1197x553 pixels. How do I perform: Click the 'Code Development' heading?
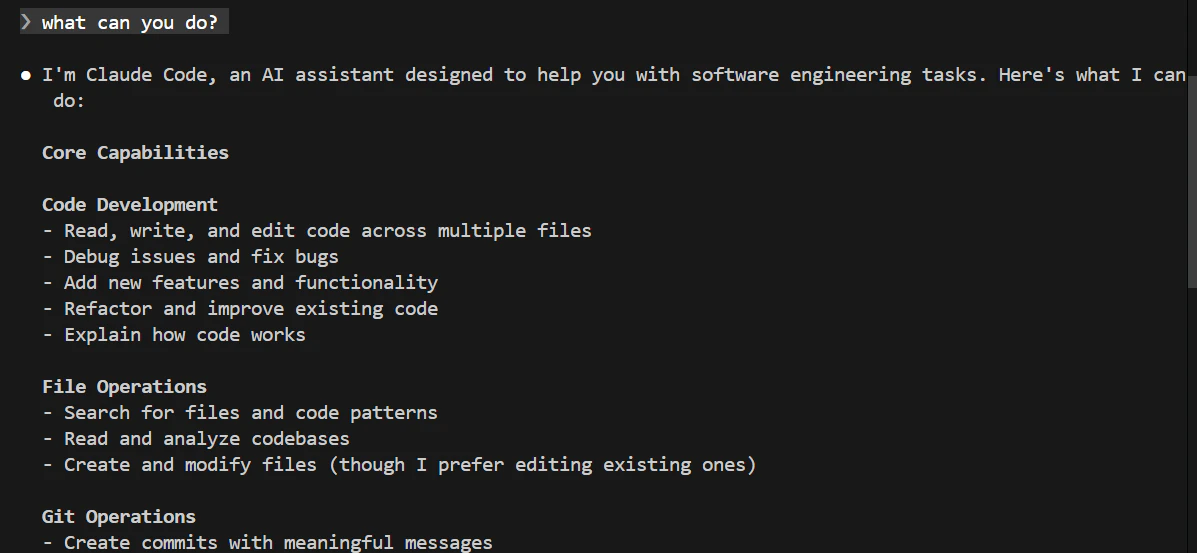pos(130,205)
